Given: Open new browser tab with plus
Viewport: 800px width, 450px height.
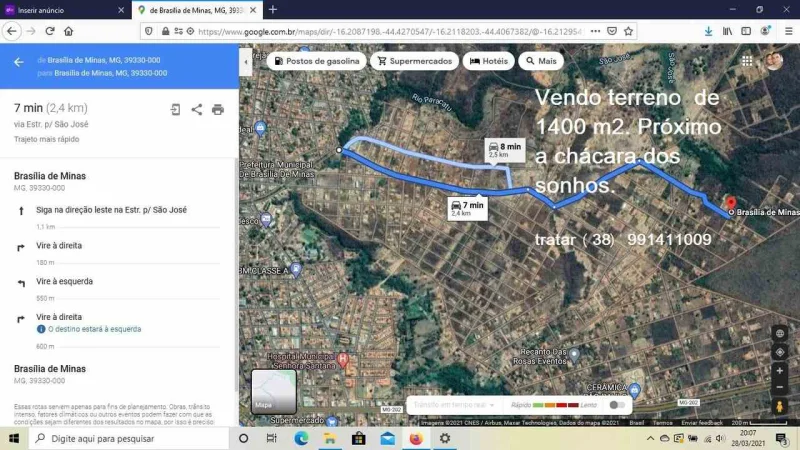Looking at the screenshot, I should pos(273,10).
